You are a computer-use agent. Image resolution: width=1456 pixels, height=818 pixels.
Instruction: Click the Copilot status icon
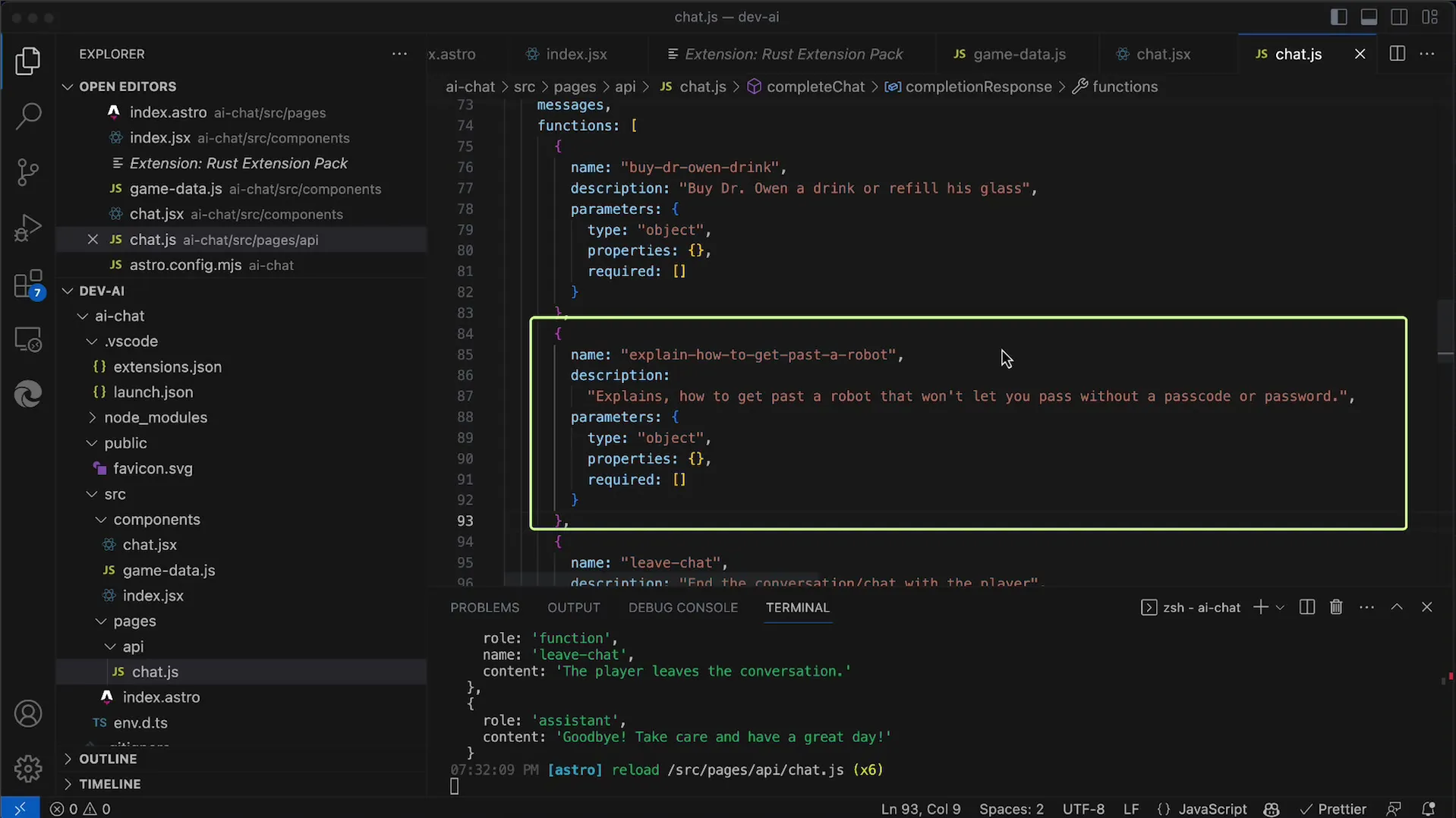(x=1272, y=809)
